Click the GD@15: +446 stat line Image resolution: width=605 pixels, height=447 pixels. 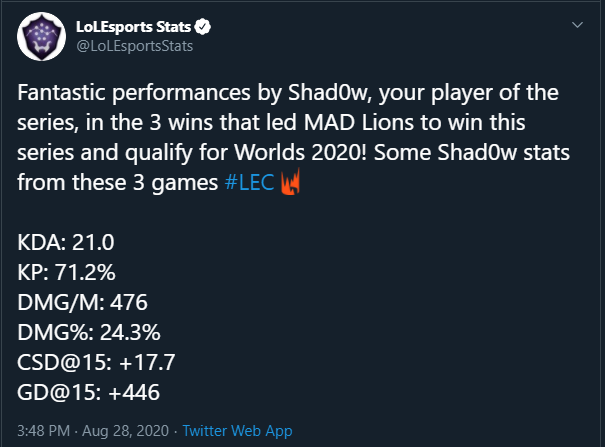88,392
